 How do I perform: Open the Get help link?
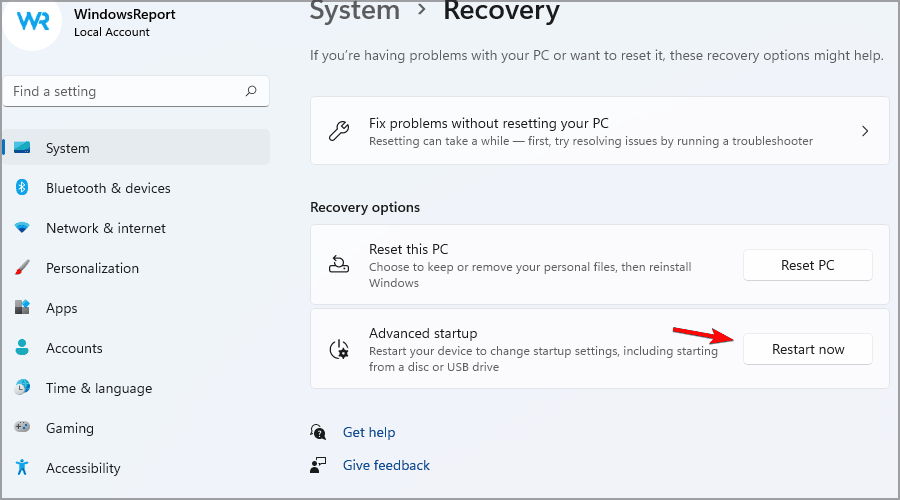coord(368,432)
